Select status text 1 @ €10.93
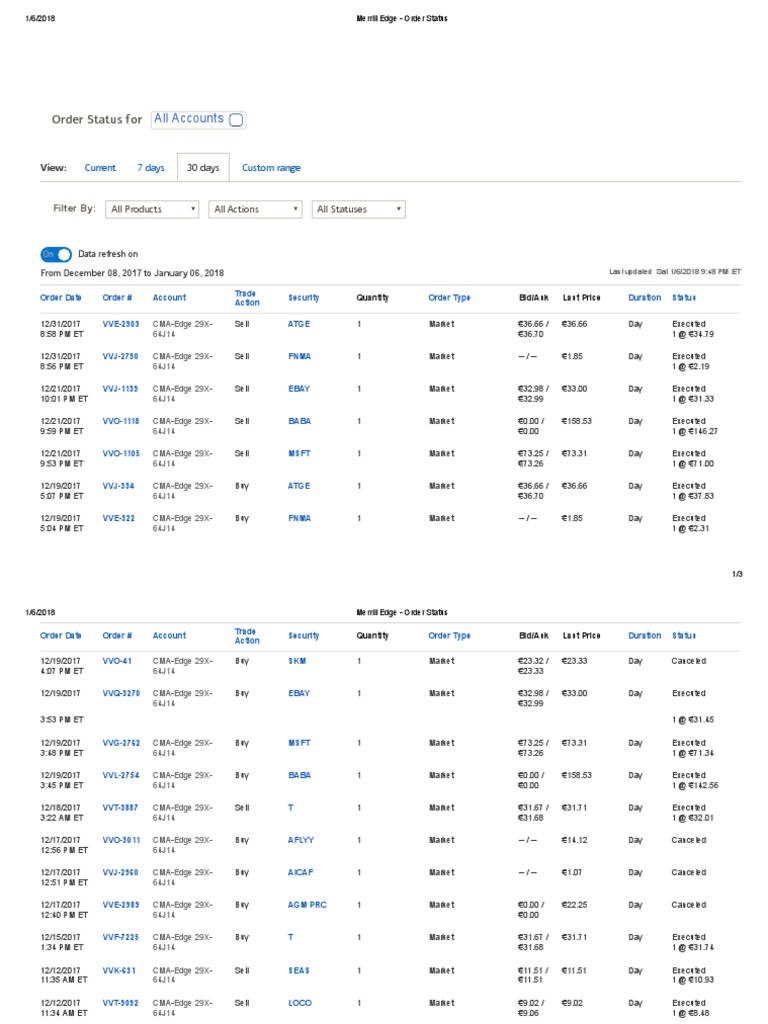768x1024 pixels. (693, 980)
